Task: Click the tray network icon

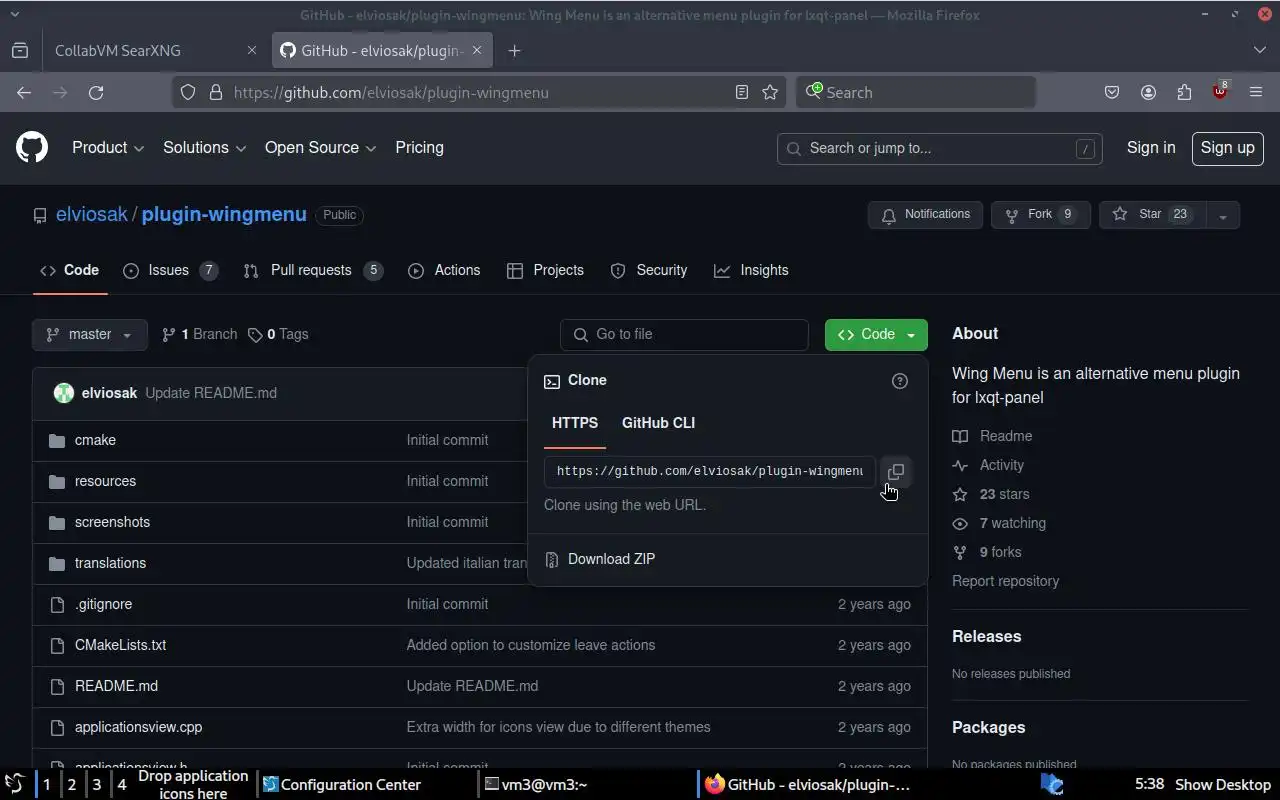Action: 1052,784
